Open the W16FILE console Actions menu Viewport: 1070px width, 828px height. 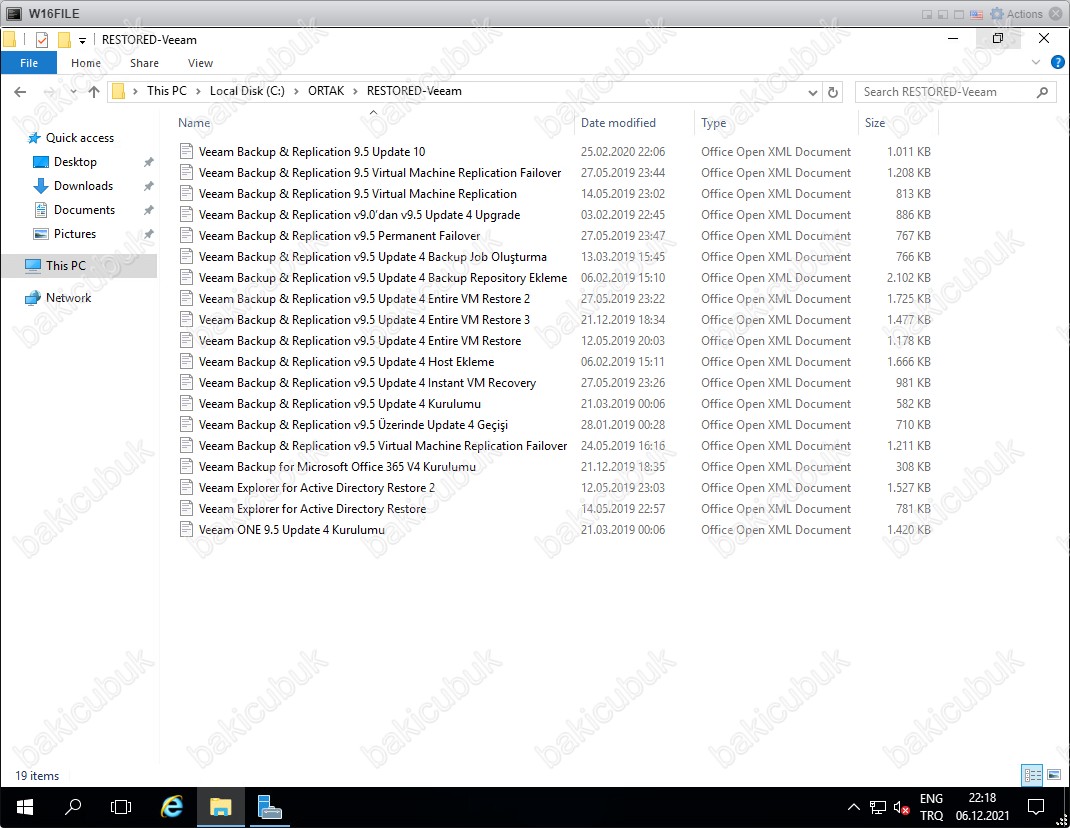pos(1016,14)
